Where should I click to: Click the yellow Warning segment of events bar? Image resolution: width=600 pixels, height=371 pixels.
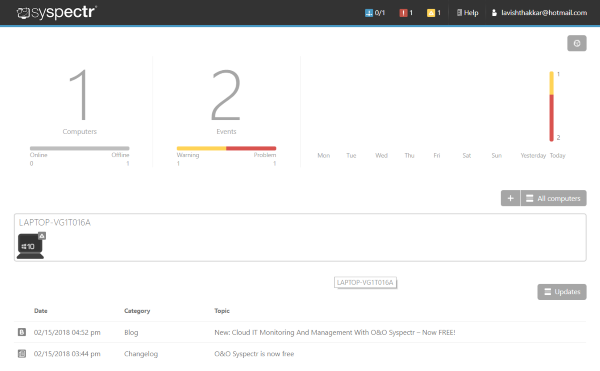pyautogui.click(x=201, y=148)
